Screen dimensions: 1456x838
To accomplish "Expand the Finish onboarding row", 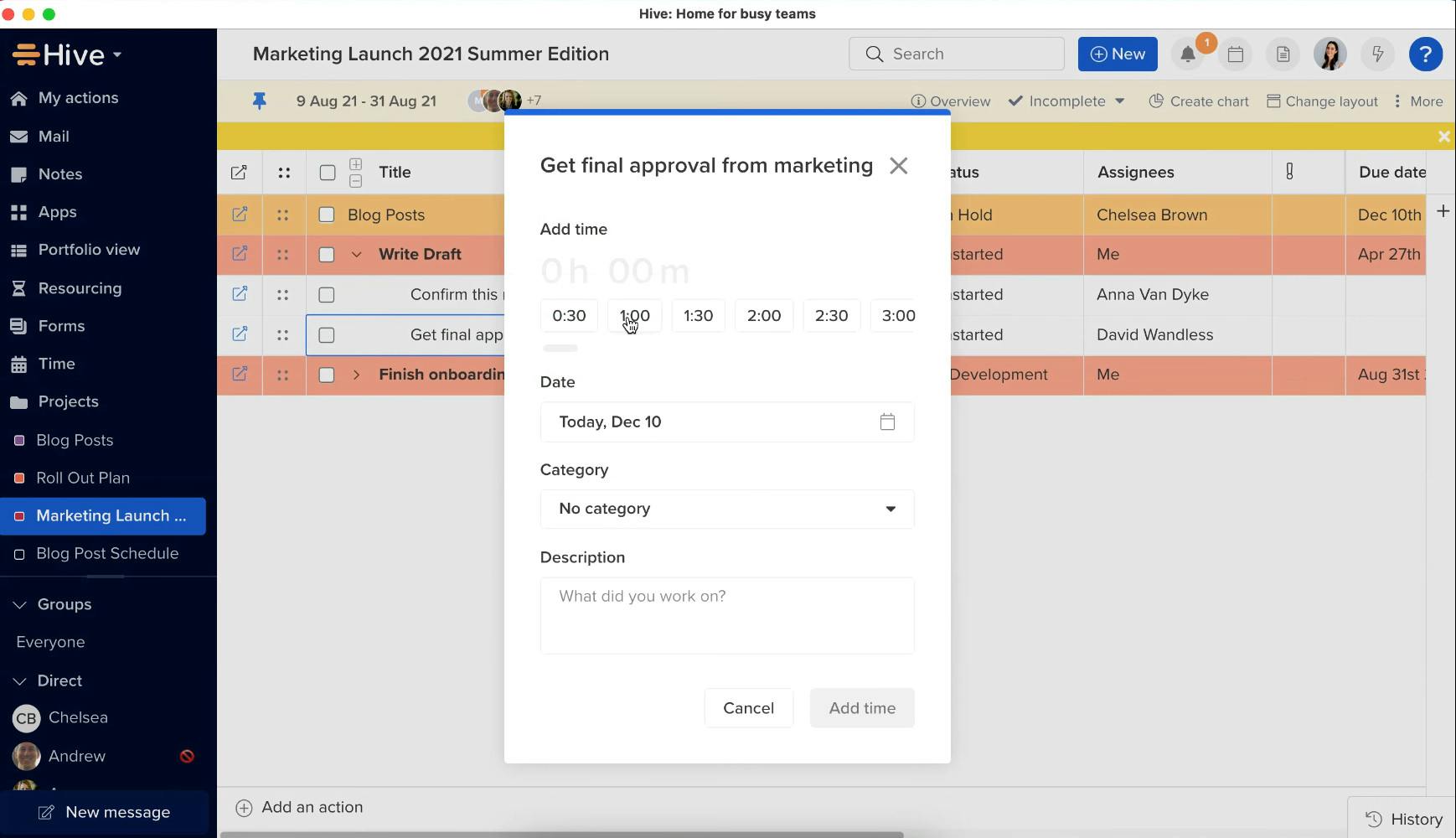I will [x=356, y=375].
